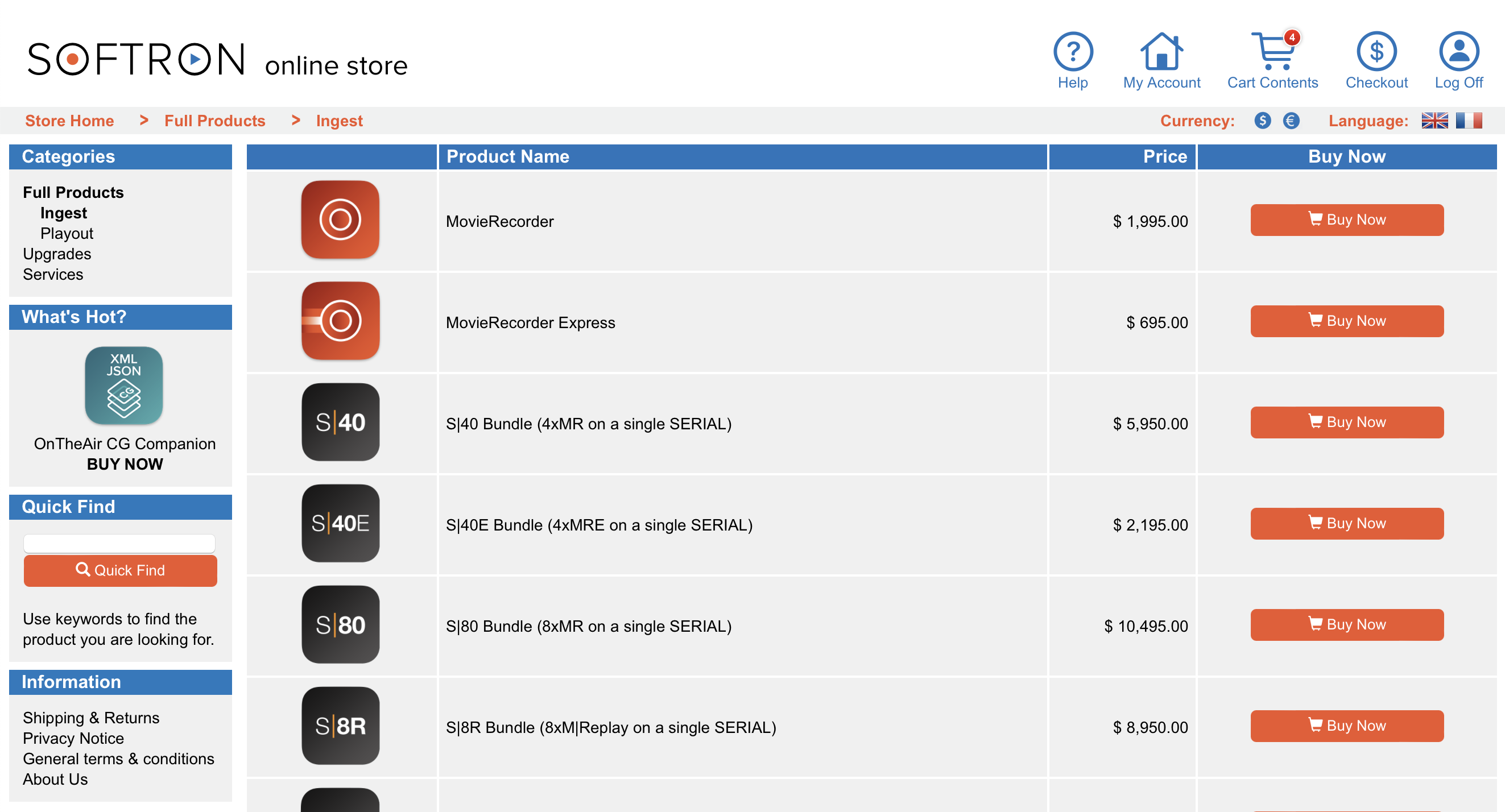Open Privacy Notice page
This screenshot has height=812, width=1505.
(73, 738)
